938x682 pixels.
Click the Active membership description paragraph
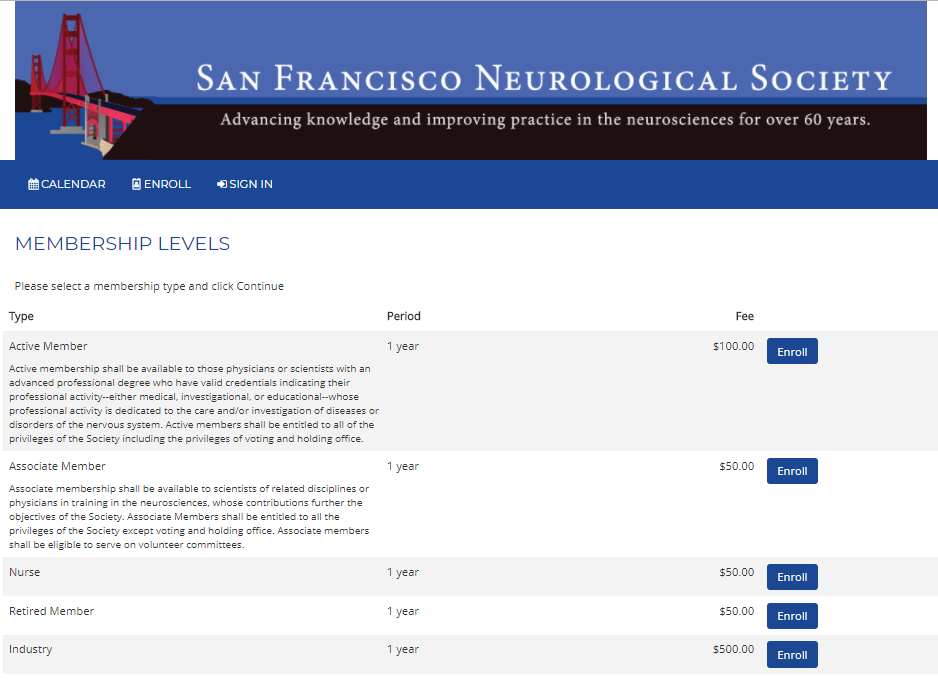point(194,403)
